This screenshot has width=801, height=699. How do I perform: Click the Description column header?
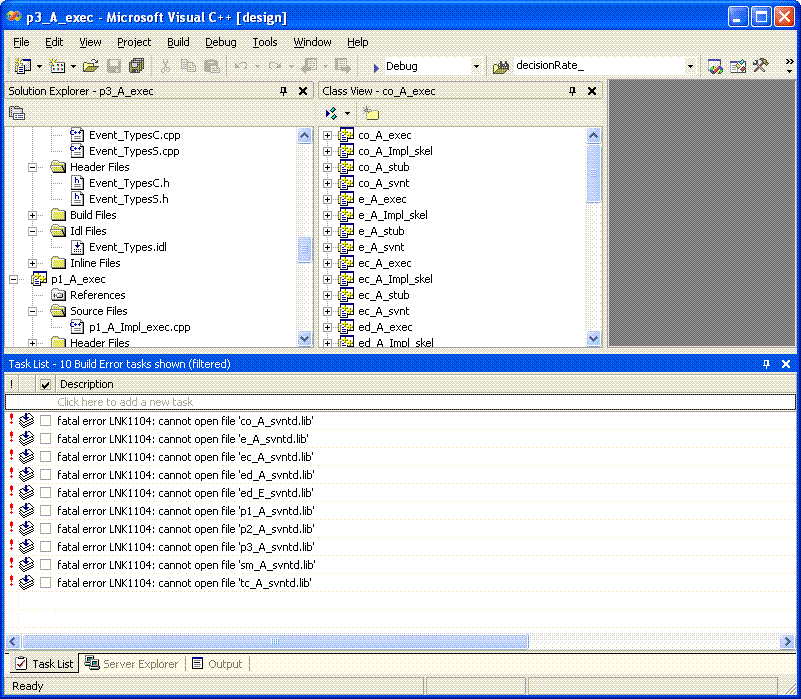pyautogui.click(x=86, y=384)
